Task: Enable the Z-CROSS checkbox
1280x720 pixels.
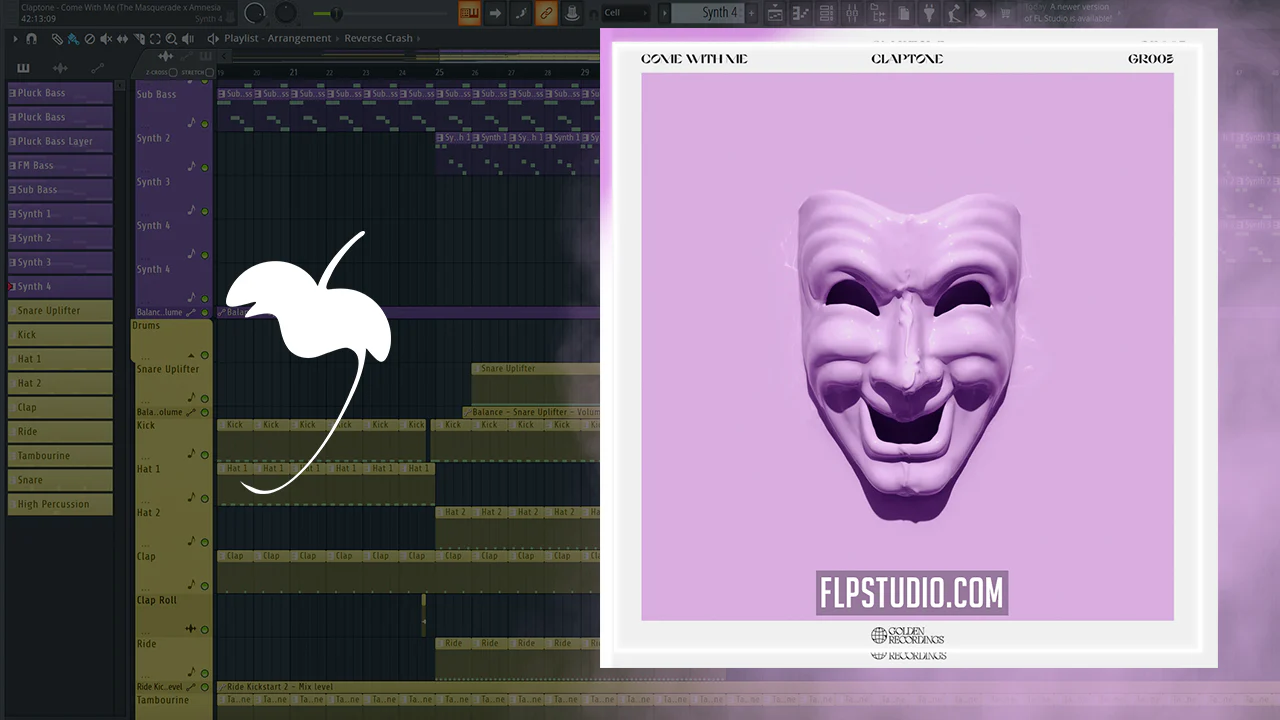Action: (173, 72)
